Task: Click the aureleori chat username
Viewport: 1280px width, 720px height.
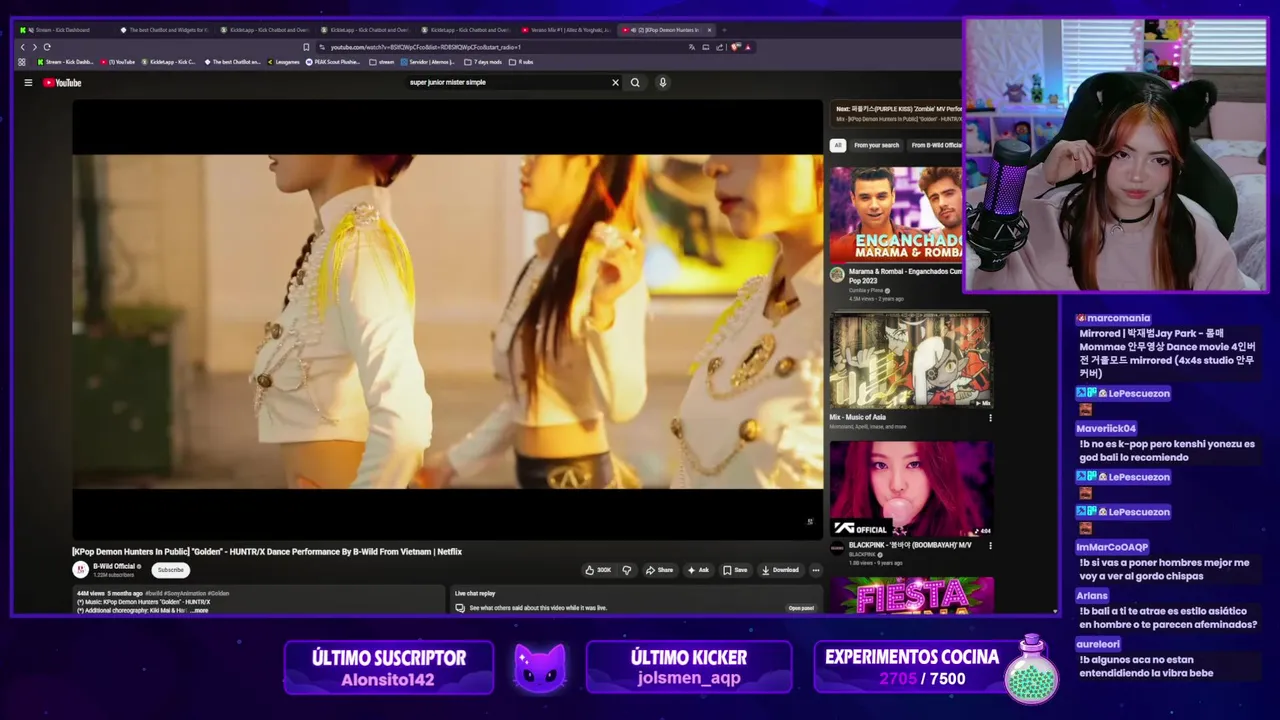Action: coord(1098,644)
